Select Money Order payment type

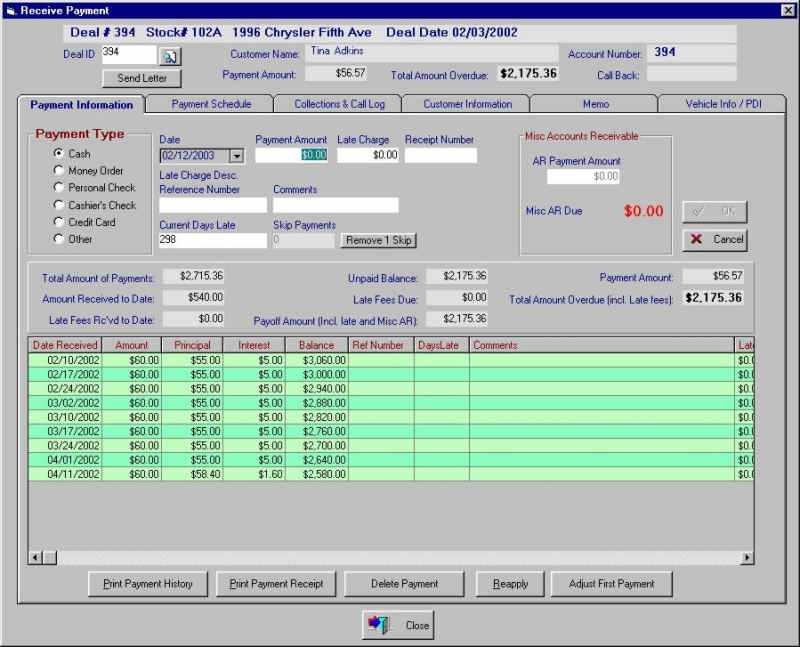coord(59,171)
